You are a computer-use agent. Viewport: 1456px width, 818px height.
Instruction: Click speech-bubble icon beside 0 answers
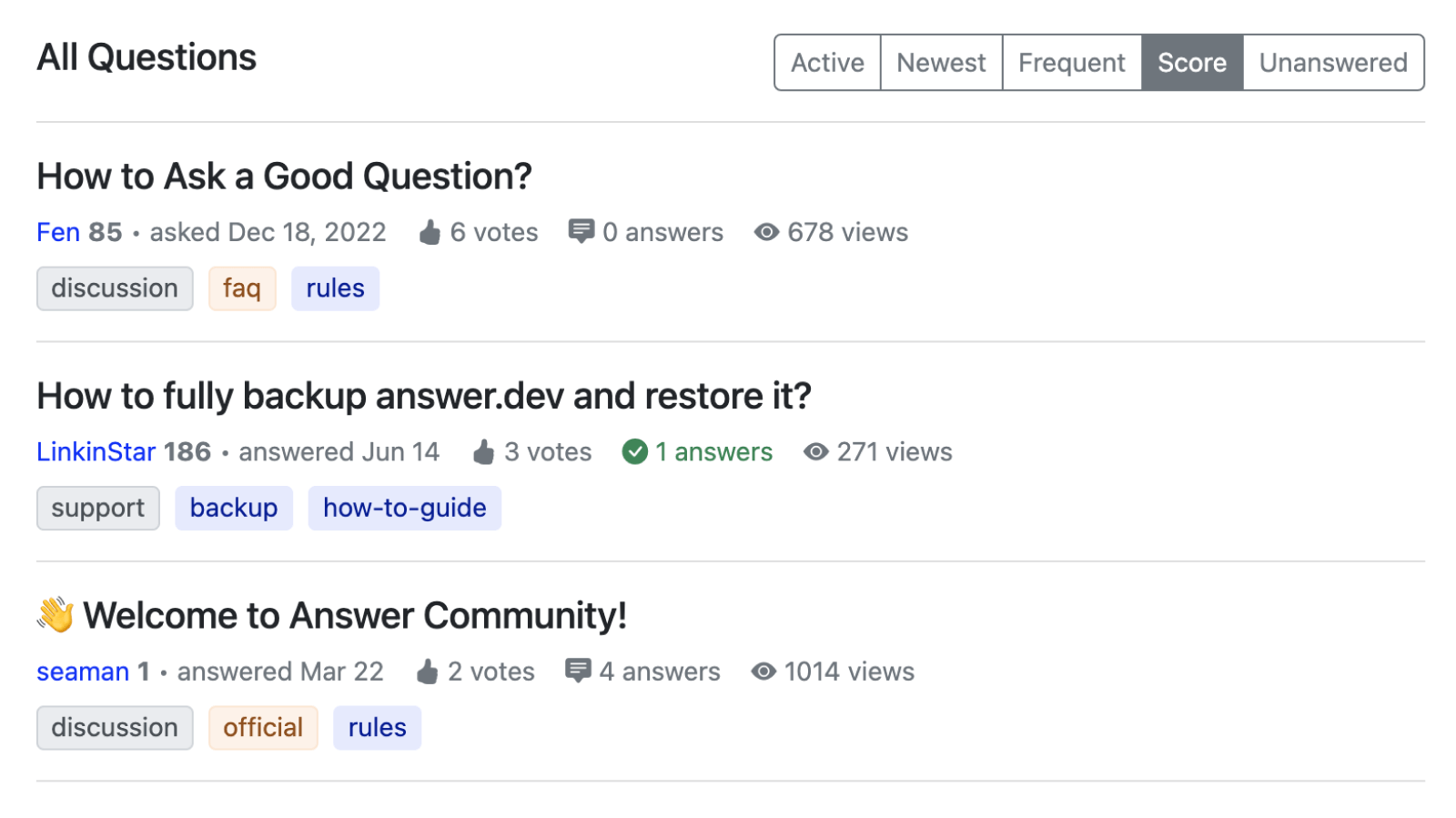click(581, 231)
